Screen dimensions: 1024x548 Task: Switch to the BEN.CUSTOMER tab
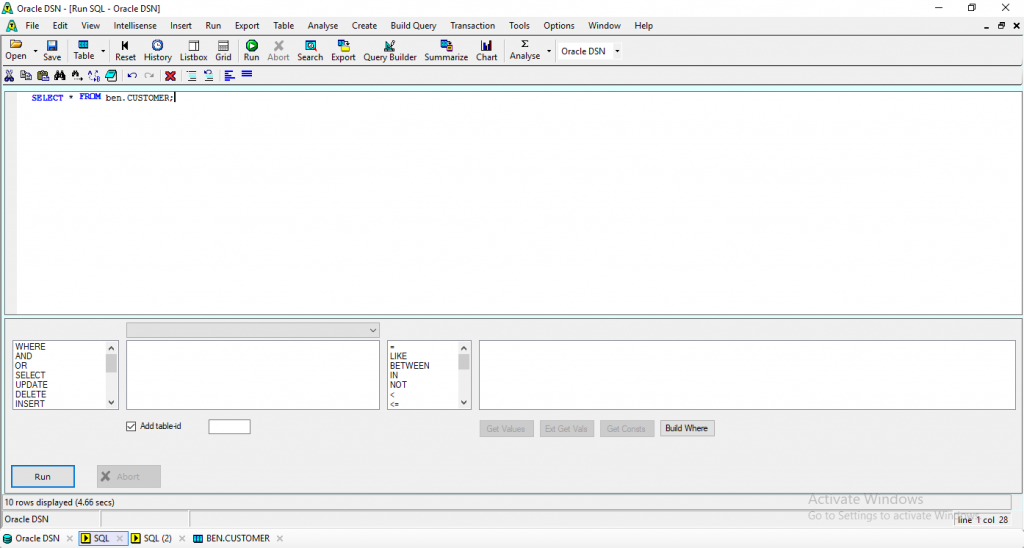(237, 538)
